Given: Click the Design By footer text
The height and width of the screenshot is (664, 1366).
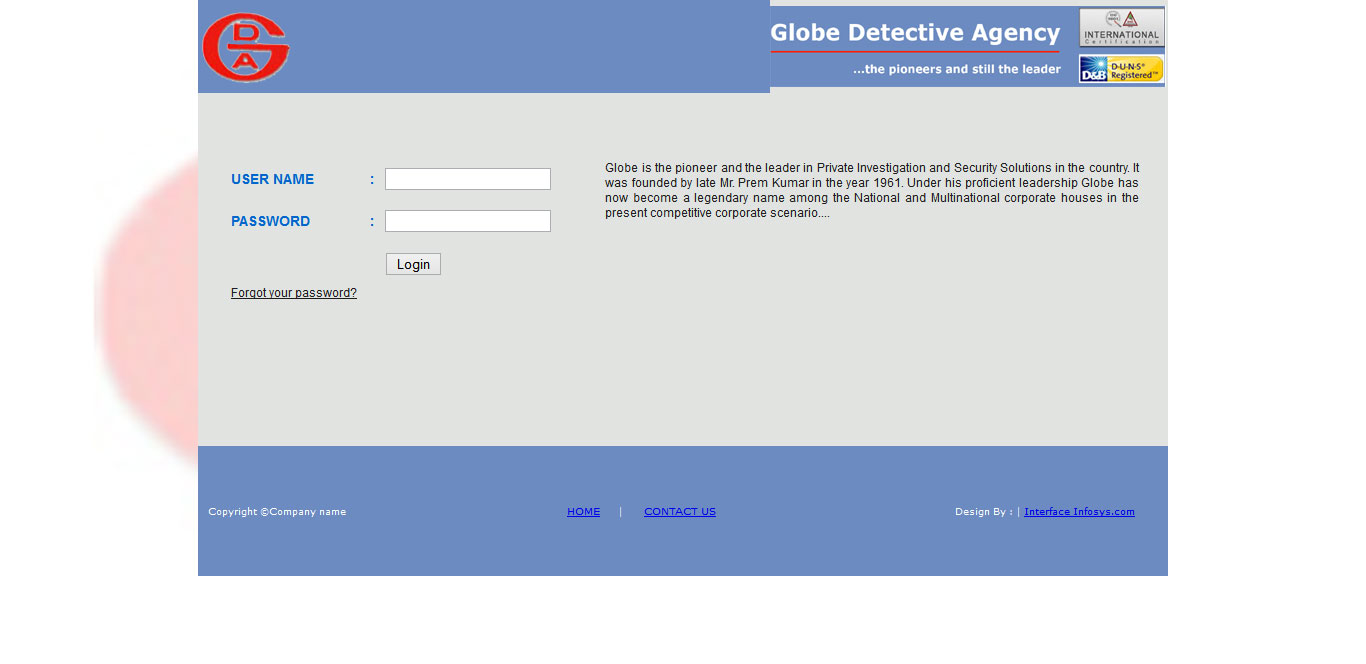Looking at the screenshot, I should coord(983,512).
